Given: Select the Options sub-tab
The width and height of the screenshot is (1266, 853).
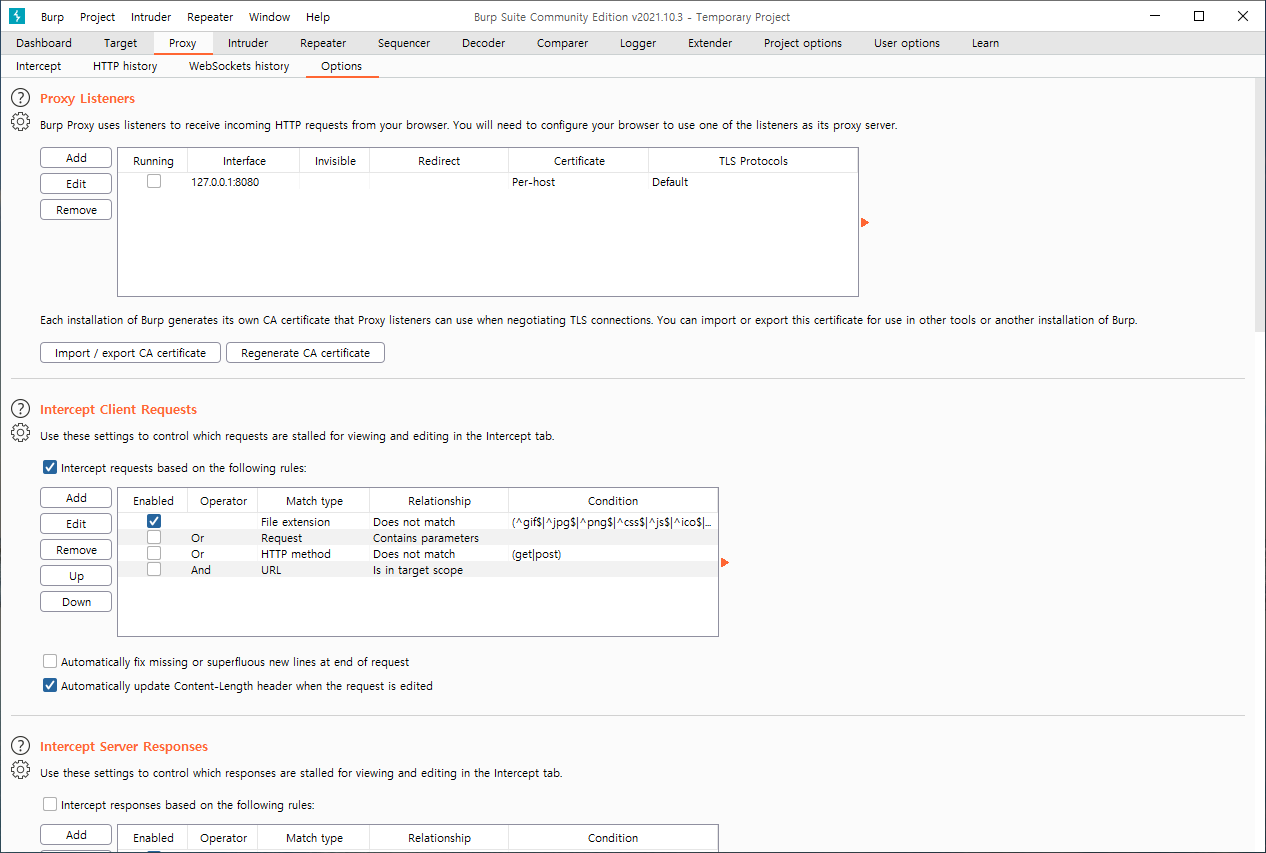Looking at the screenshot, I should tap(341, 66).
